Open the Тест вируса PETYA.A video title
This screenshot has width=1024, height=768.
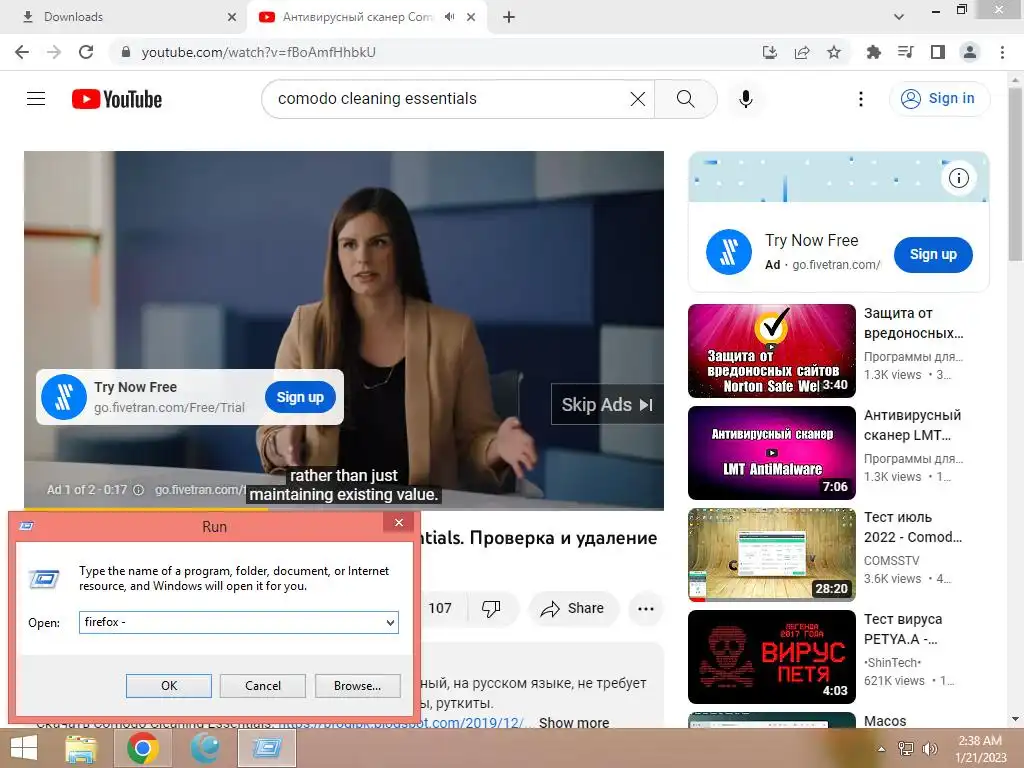(x=903, y=629)
